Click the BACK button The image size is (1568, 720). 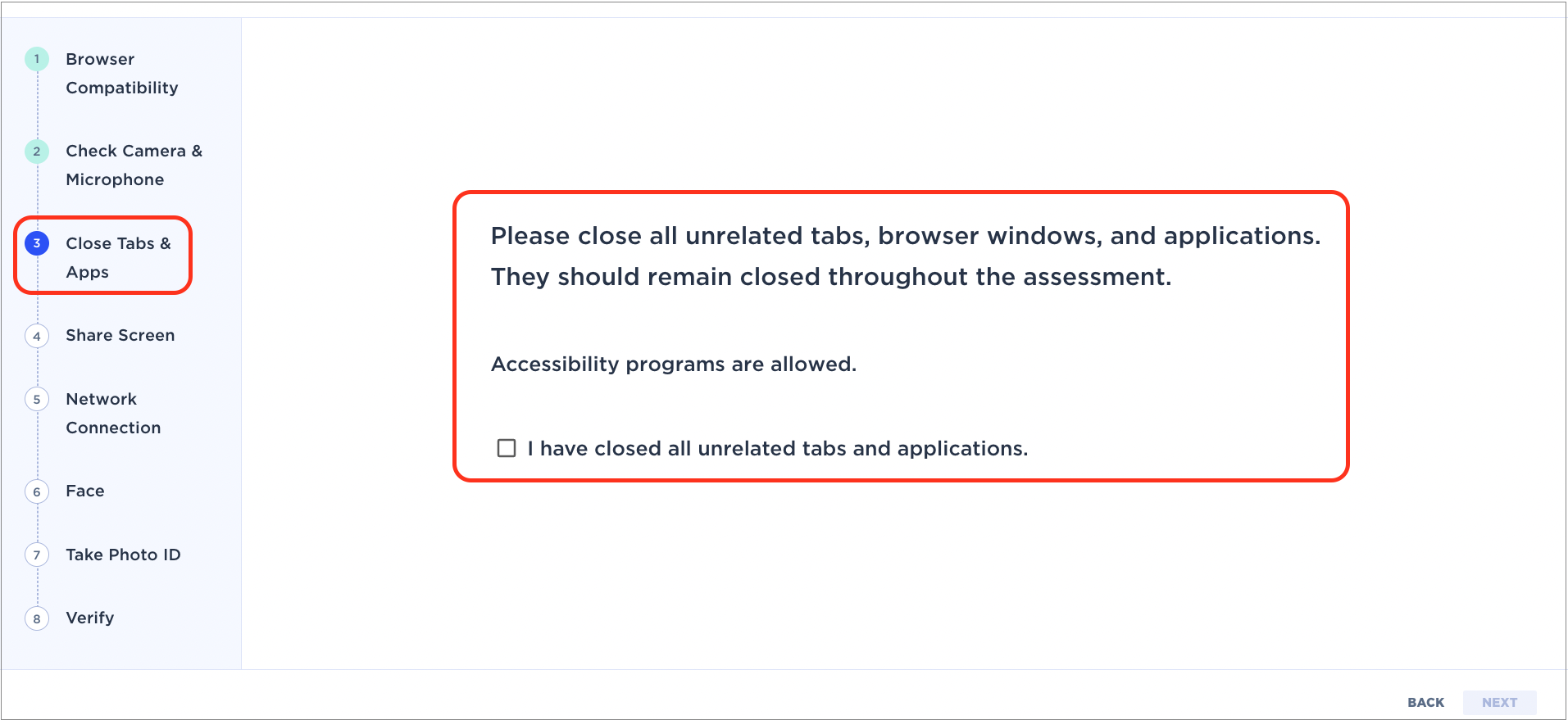[1425, 703]
